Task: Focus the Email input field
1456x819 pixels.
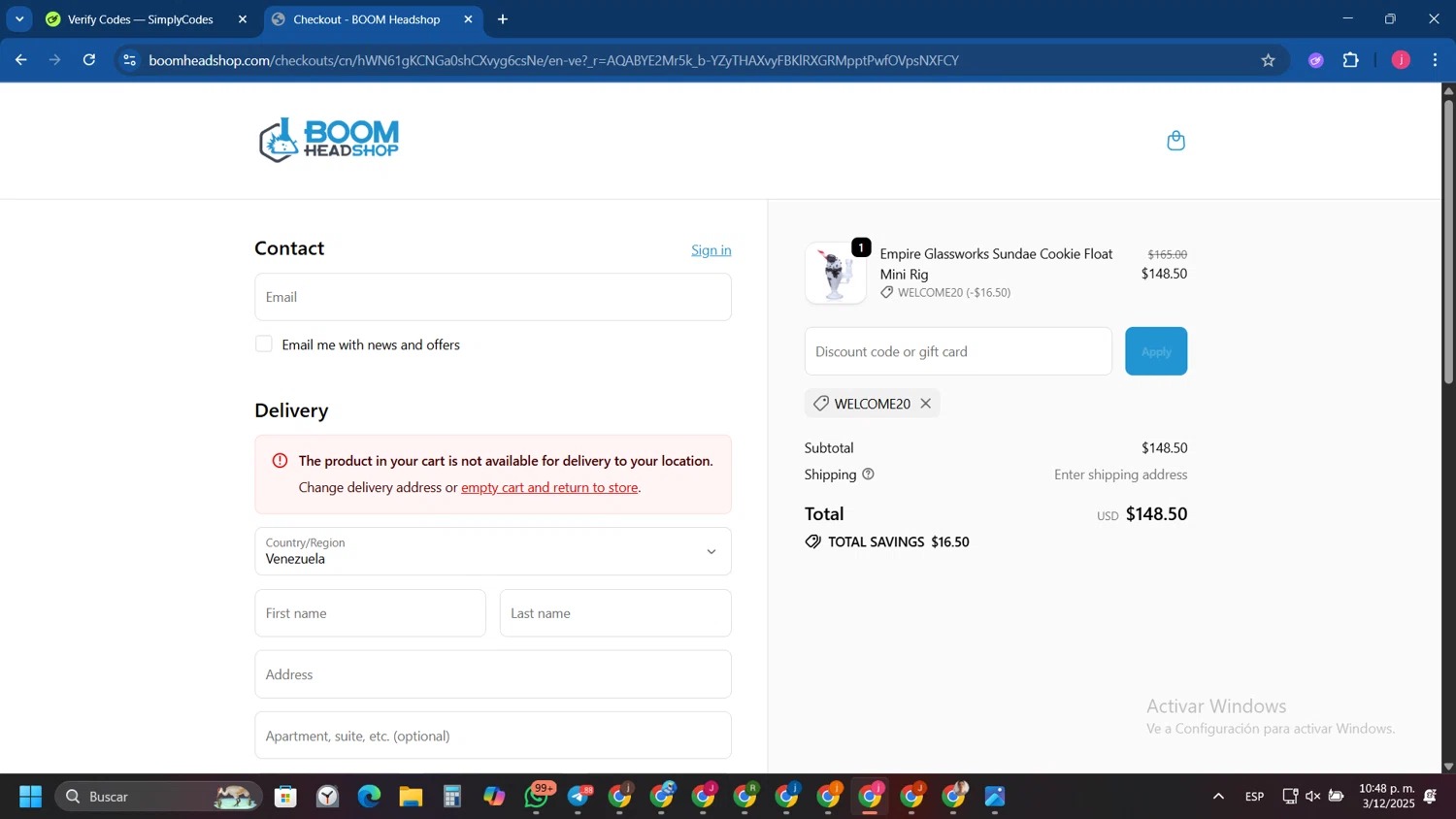Action: tap(493, 297)
